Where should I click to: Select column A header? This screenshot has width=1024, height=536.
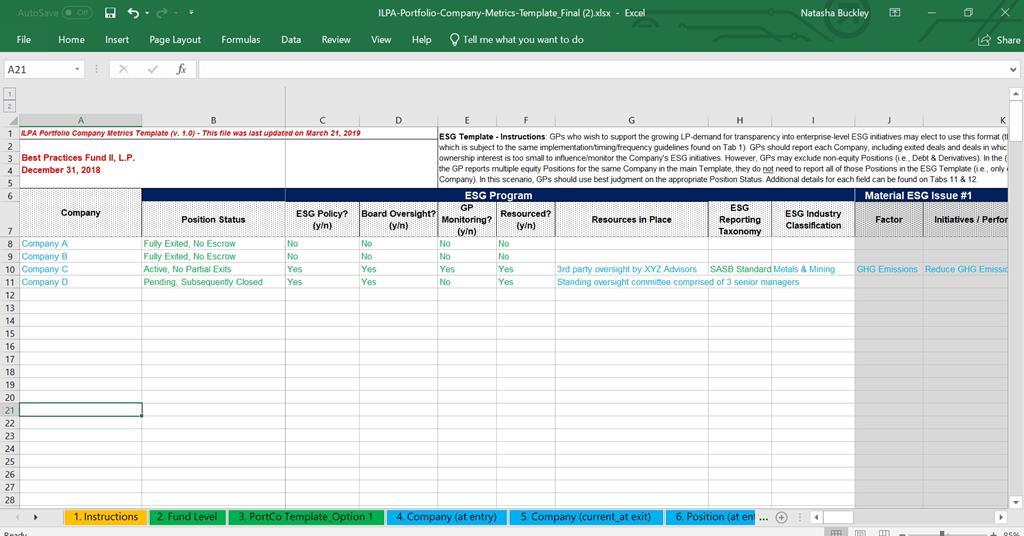(x=80, y=120)
